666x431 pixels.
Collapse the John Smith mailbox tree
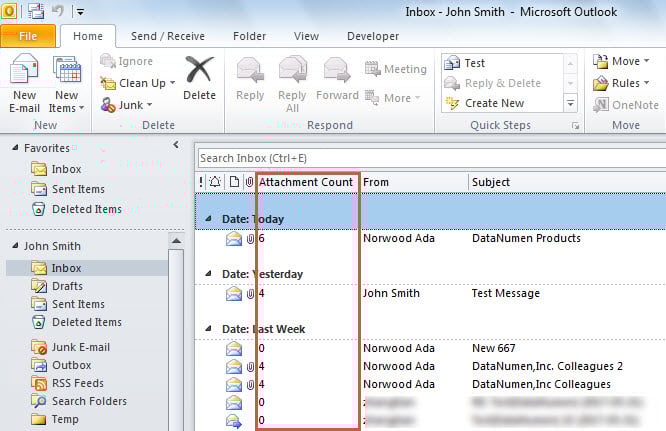tap(15, 246)
